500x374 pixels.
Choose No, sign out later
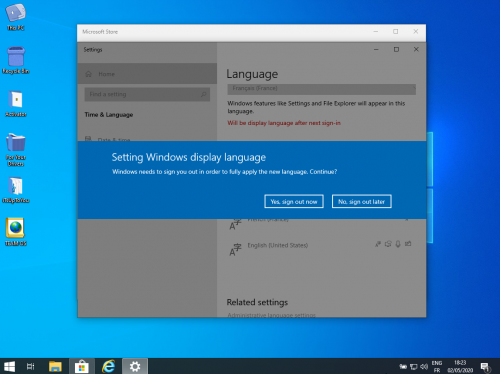pyautogui.click(x=362, y=201)
